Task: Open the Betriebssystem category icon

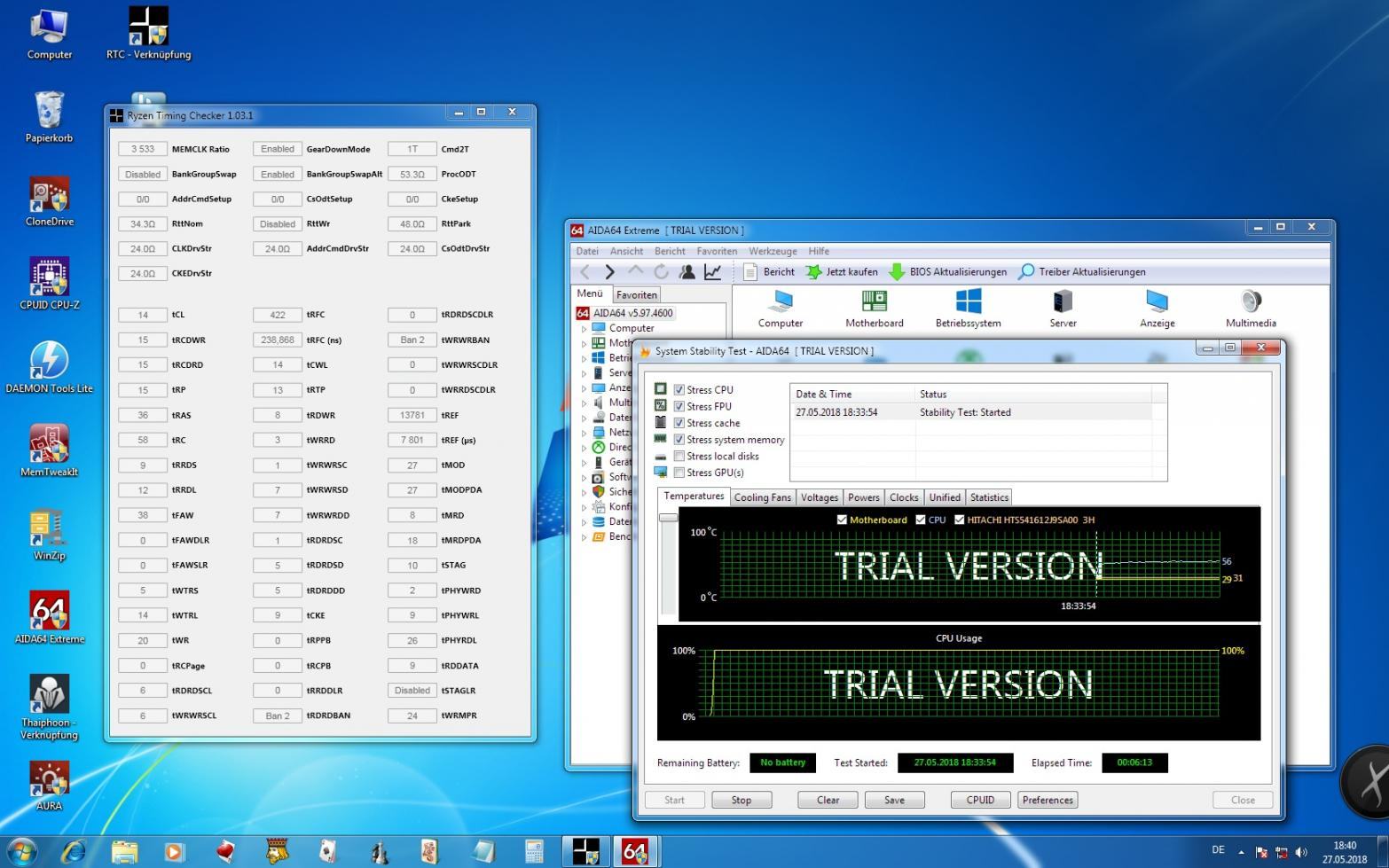Action: [969, 309]
